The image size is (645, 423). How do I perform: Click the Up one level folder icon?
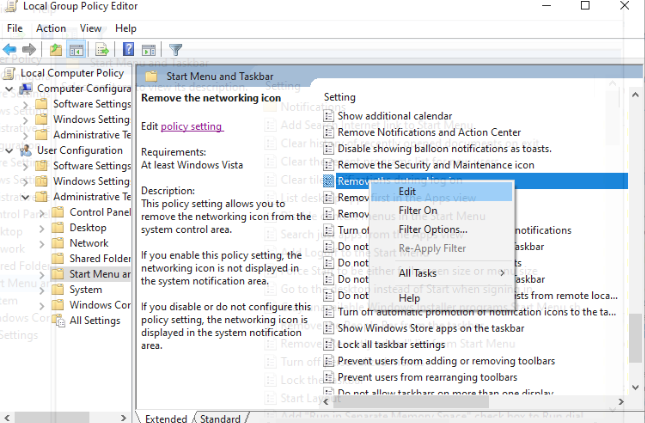pos(56,50)
